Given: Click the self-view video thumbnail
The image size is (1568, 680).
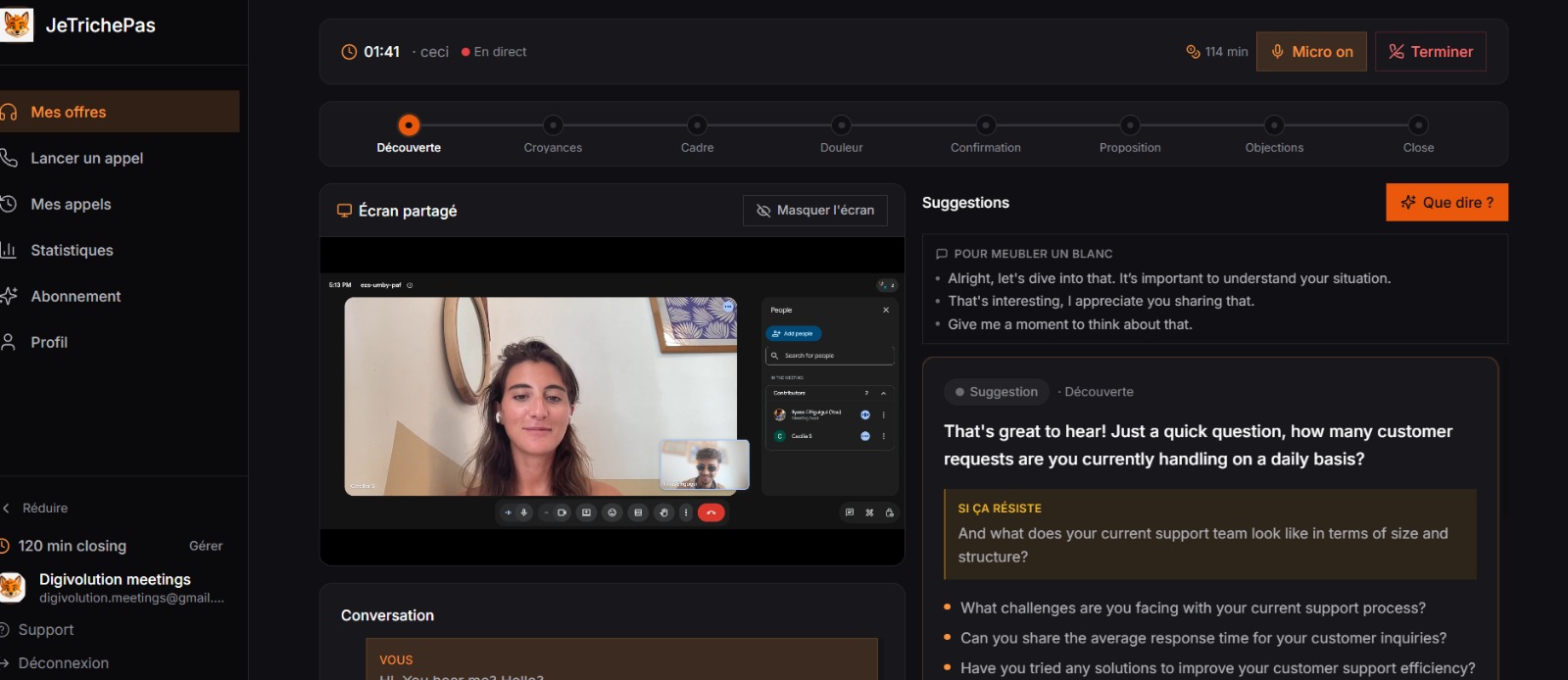Looking at the screenshot, I should [x=705, y=464].
